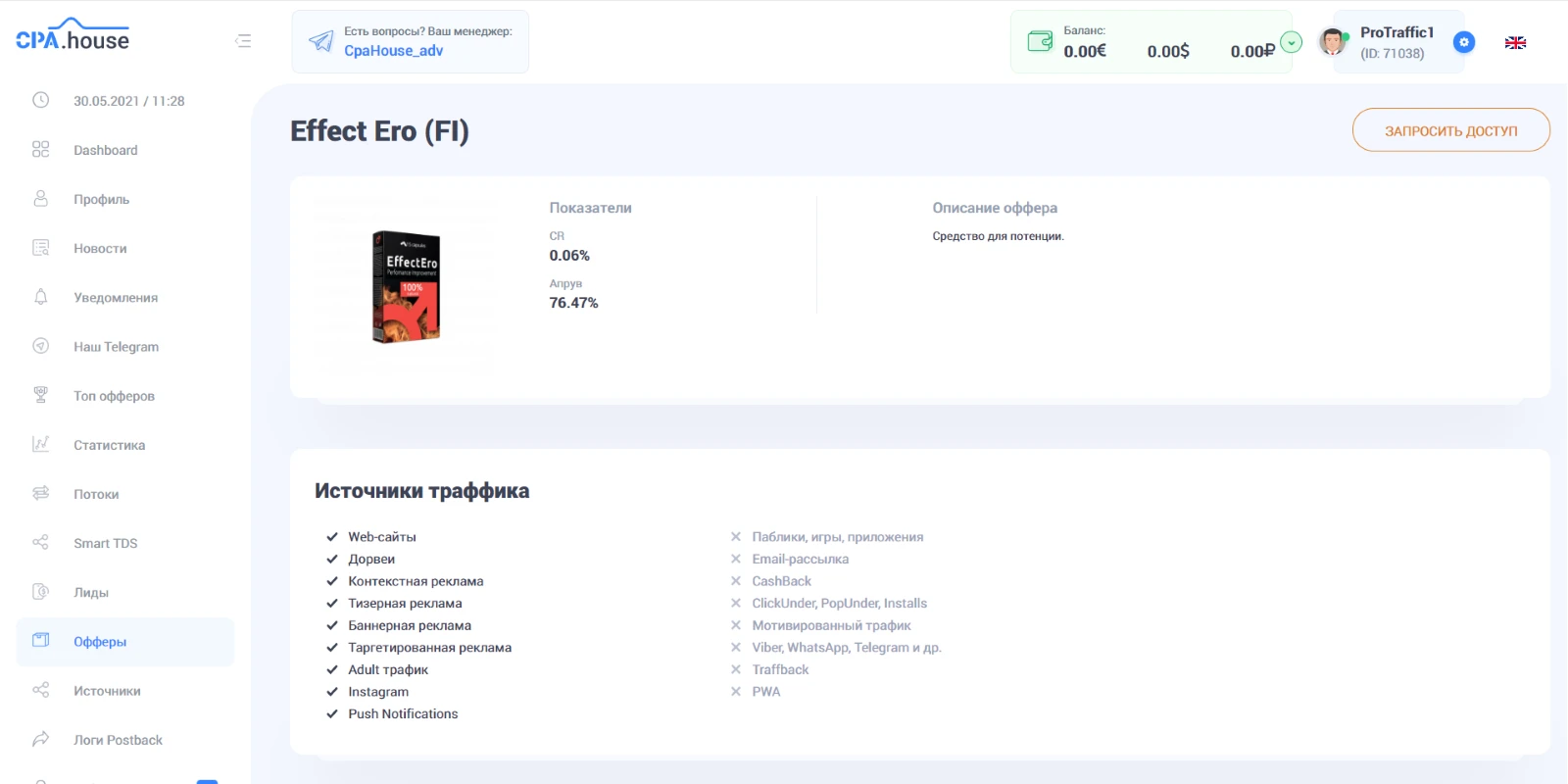Click the Профиль user icon
Viewport: 1568px width, 784px height.
(40, 198)
